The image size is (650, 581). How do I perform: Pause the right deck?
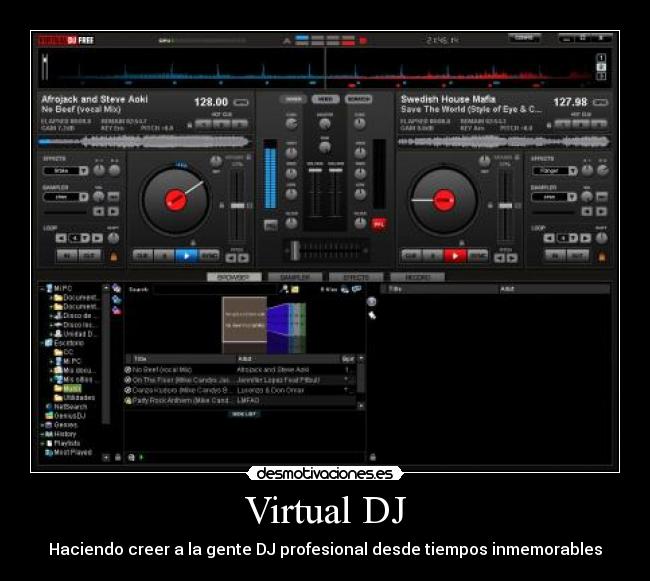tap(433, 256)
